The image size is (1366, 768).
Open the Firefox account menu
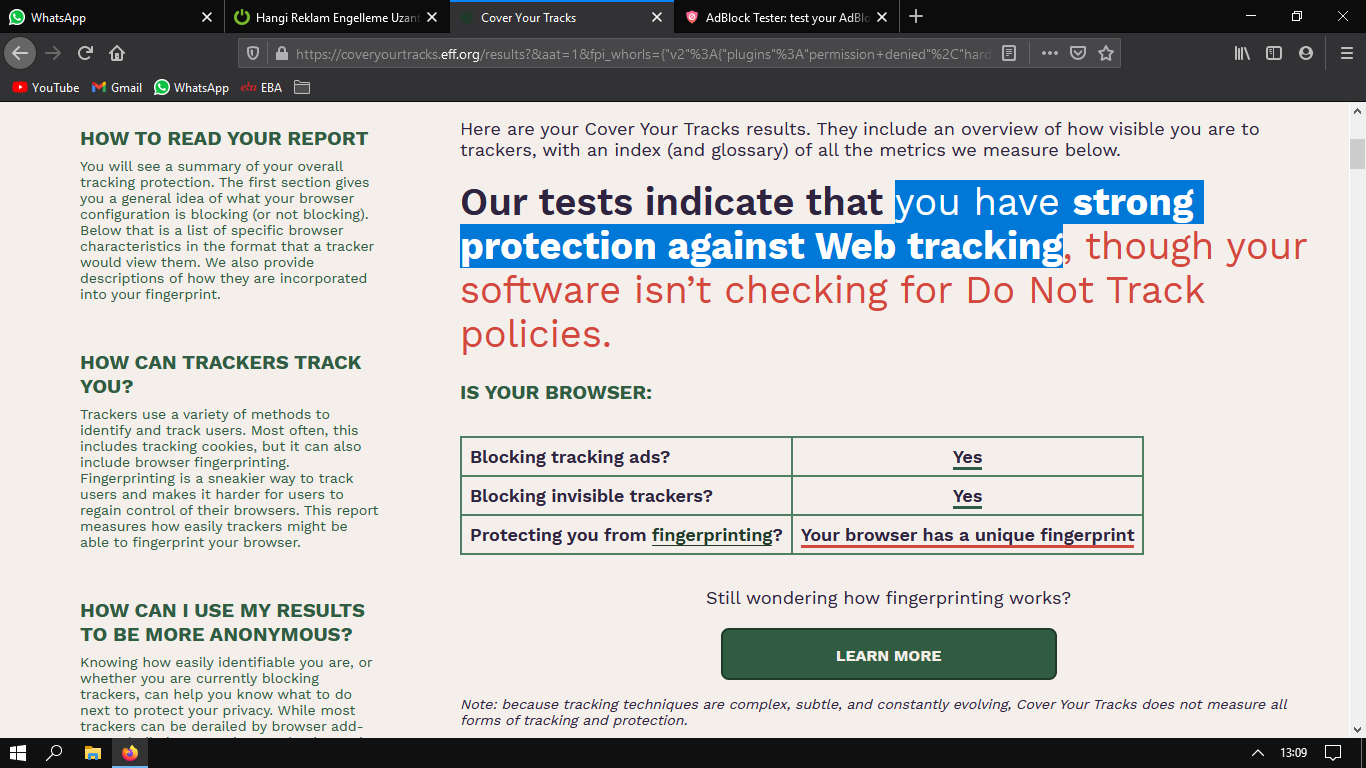point(1306,53)
